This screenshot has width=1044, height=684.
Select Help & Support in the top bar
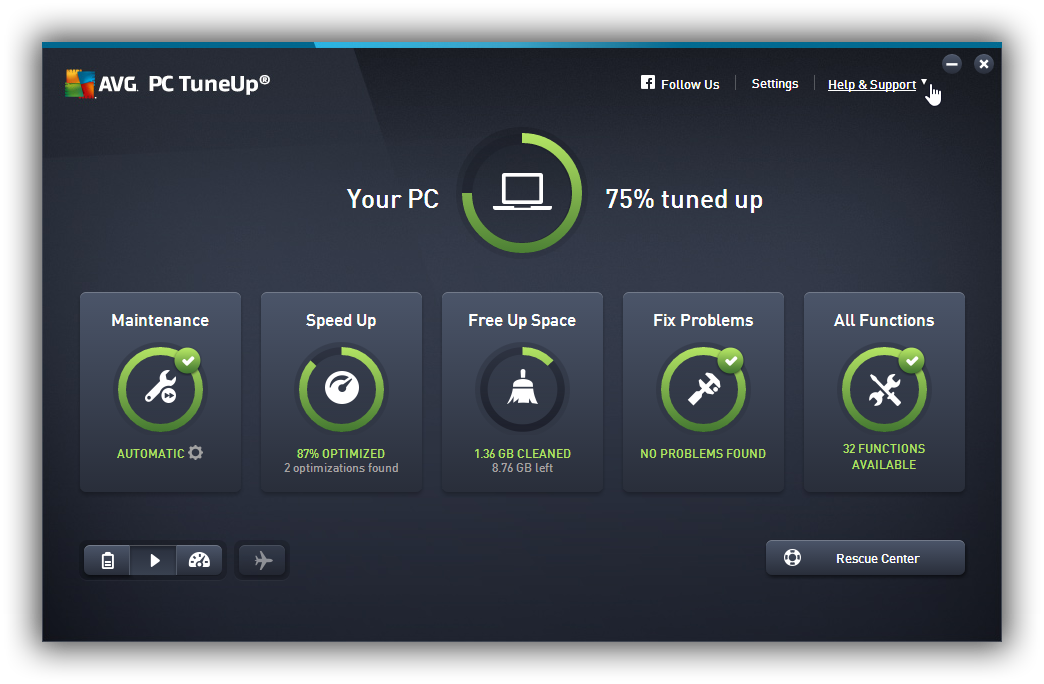872,84
